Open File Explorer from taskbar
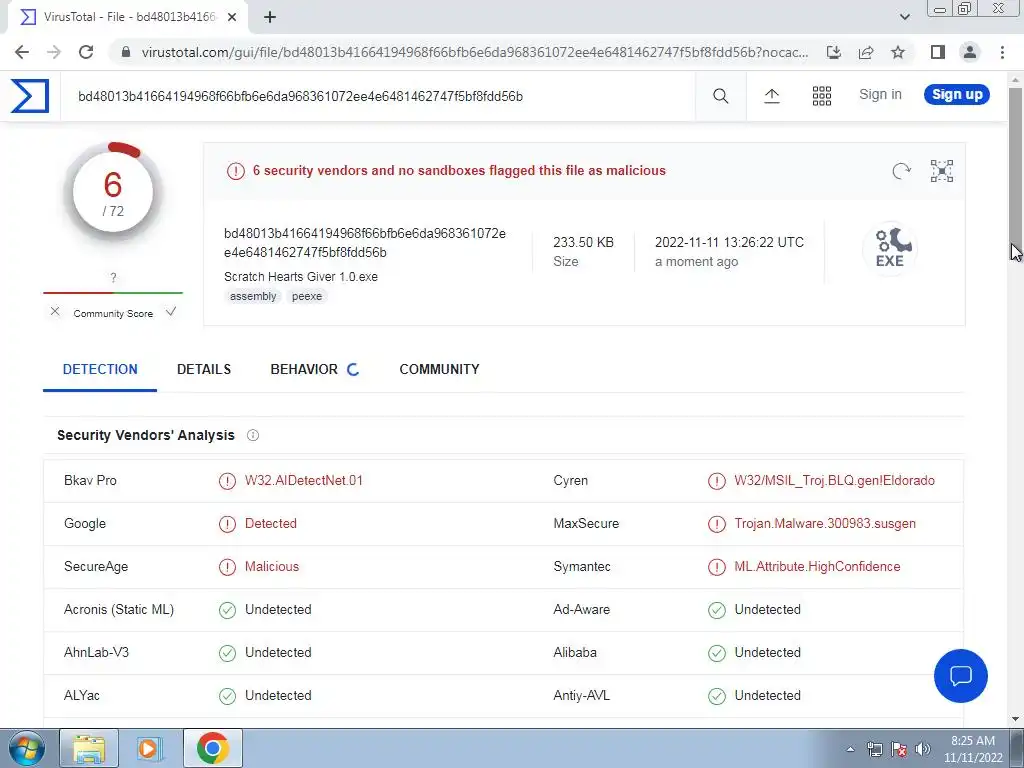 (x=89, y=748)
